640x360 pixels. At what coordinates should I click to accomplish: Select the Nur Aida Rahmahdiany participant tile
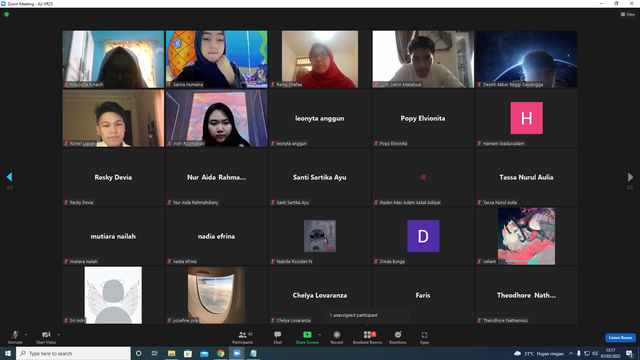[216, 177]
